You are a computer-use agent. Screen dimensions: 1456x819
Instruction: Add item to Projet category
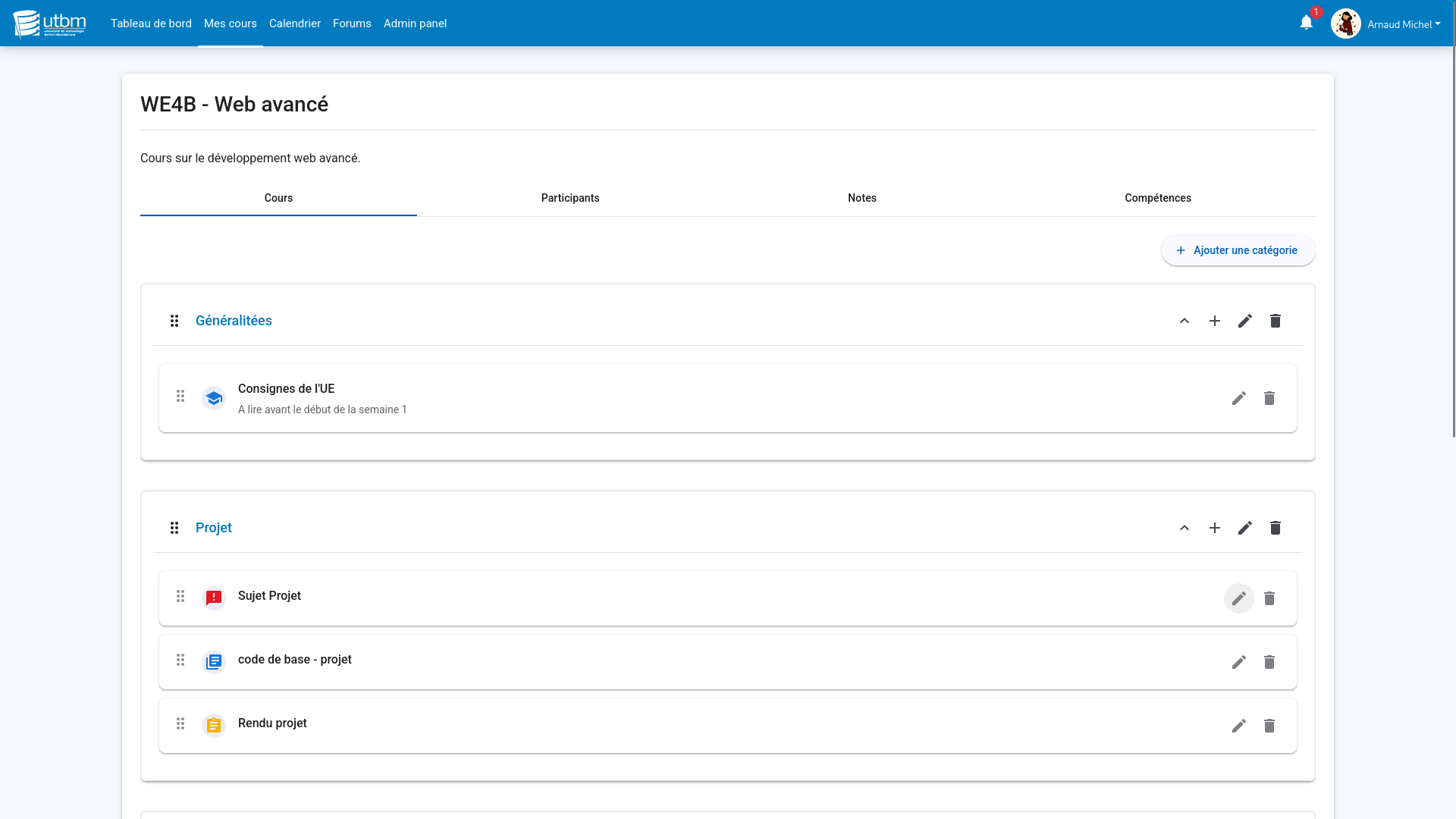[1215, 528]
